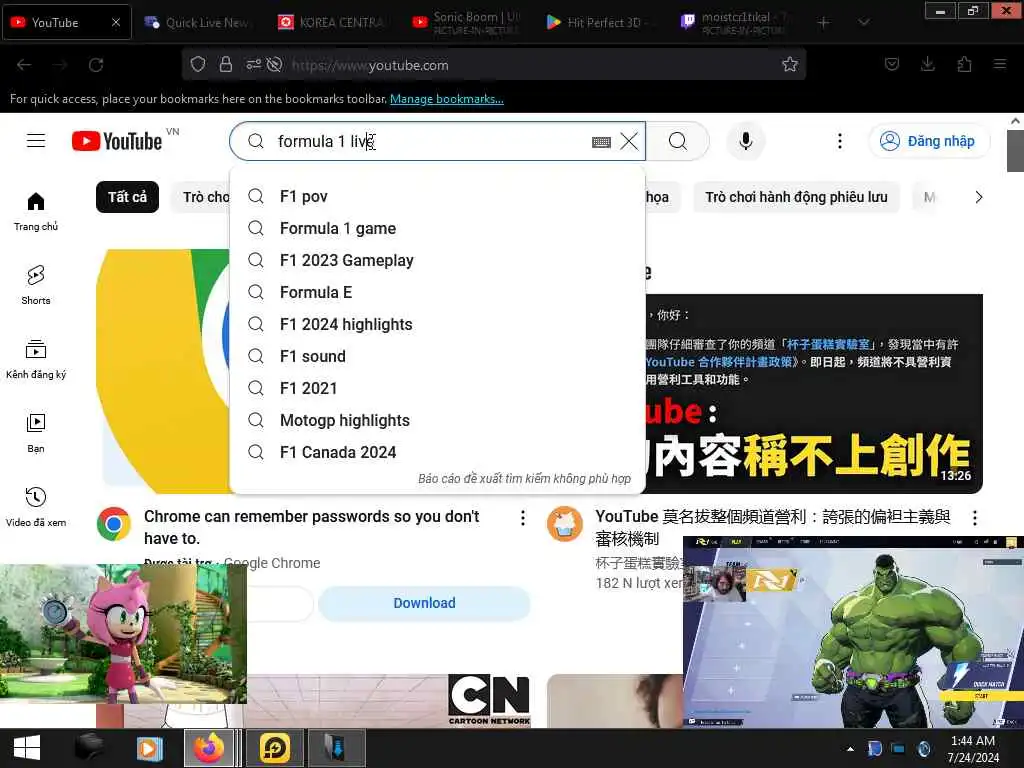Choose the 'F1 pov' suggestion
This screenshot has height=768, width=1024.
pyautogui.click(x=438, y=196)
